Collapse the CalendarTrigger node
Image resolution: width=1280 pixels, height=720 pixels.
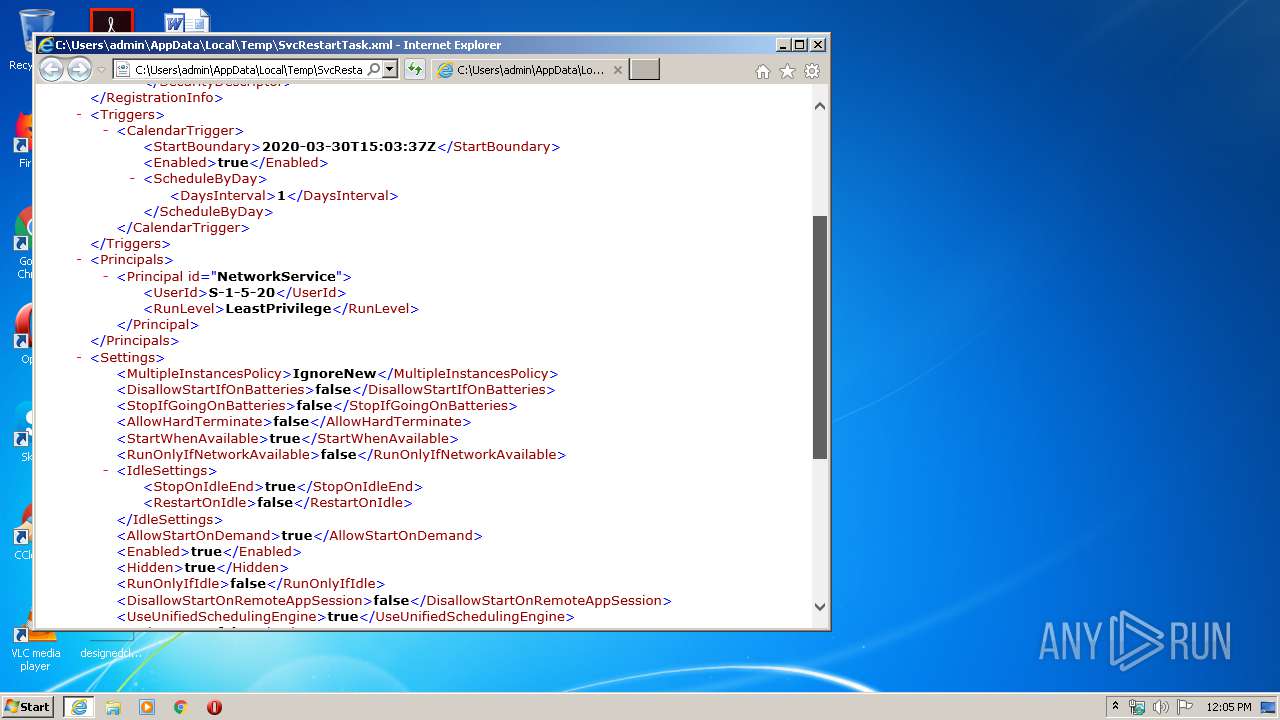click(106, 131)
